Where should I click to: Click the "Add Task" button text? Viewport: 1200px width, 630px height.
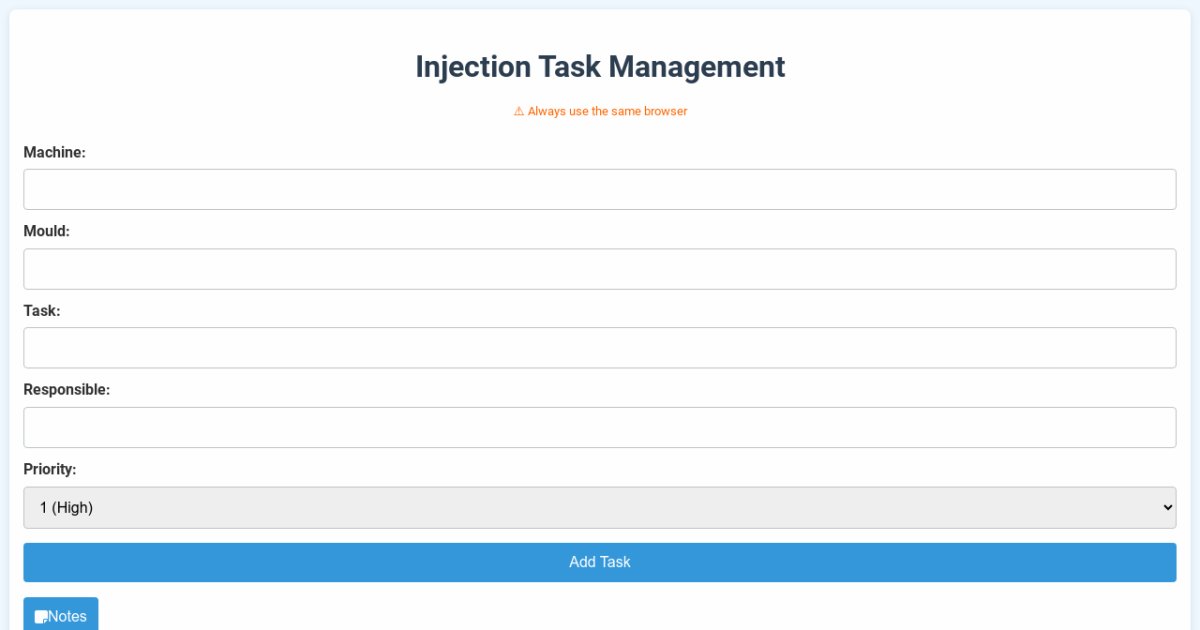[600, 562]
